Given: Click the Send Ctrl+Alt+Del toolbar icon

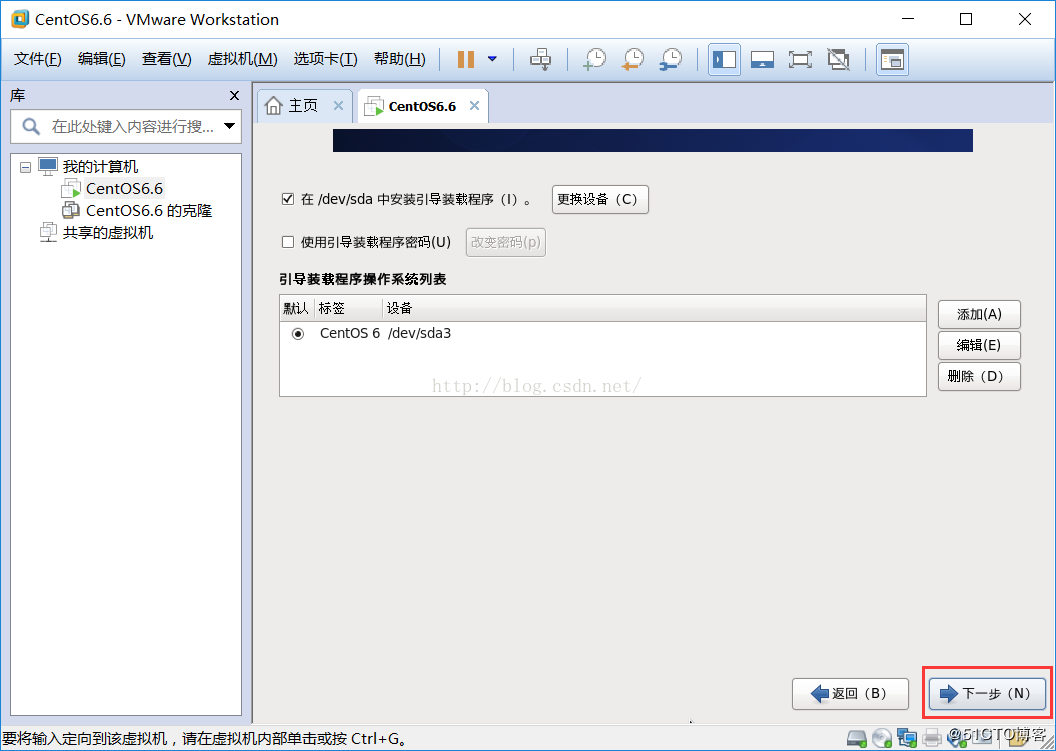Looking at the screenshot, I should click(x=540, y=59).
